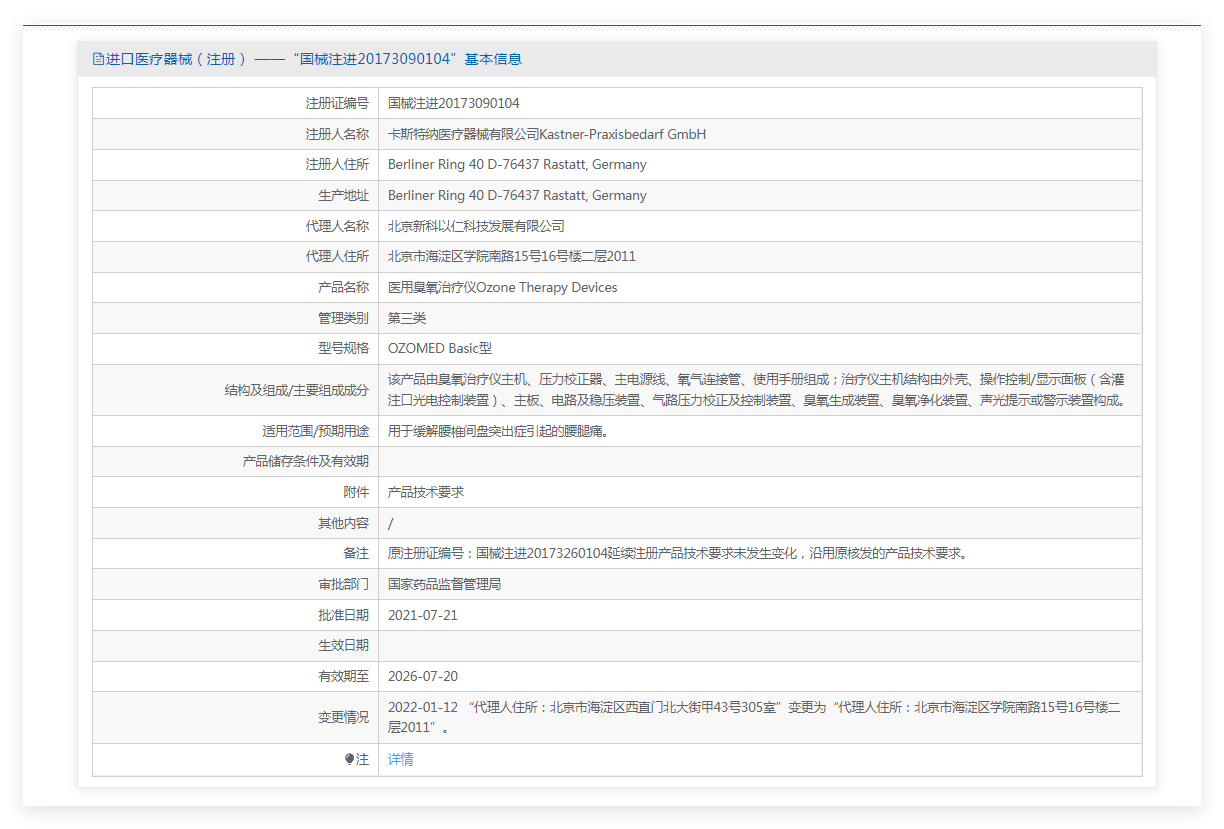Click expiry date 2026-07-20
The height and width of the screenshot is (829, 1224).
423,676
